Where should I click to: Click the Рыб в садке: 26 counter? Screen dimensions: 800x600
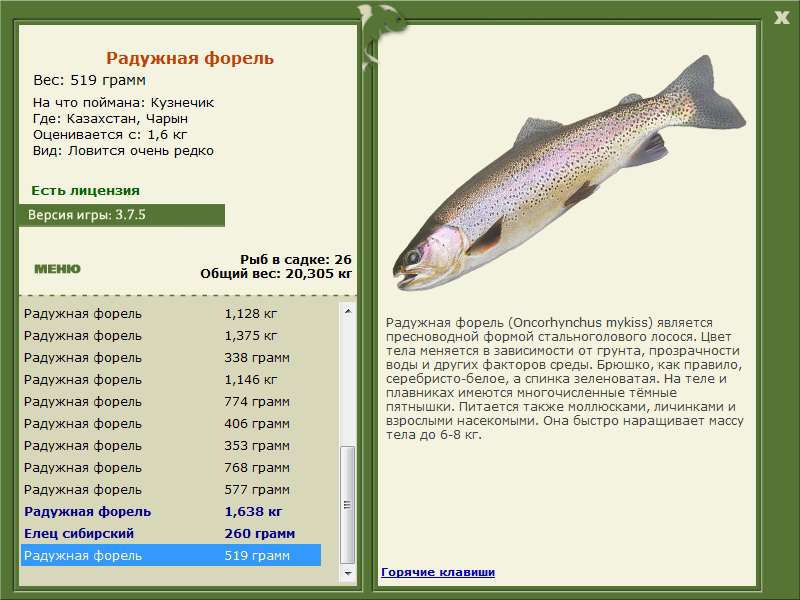(x=296, y=260)
